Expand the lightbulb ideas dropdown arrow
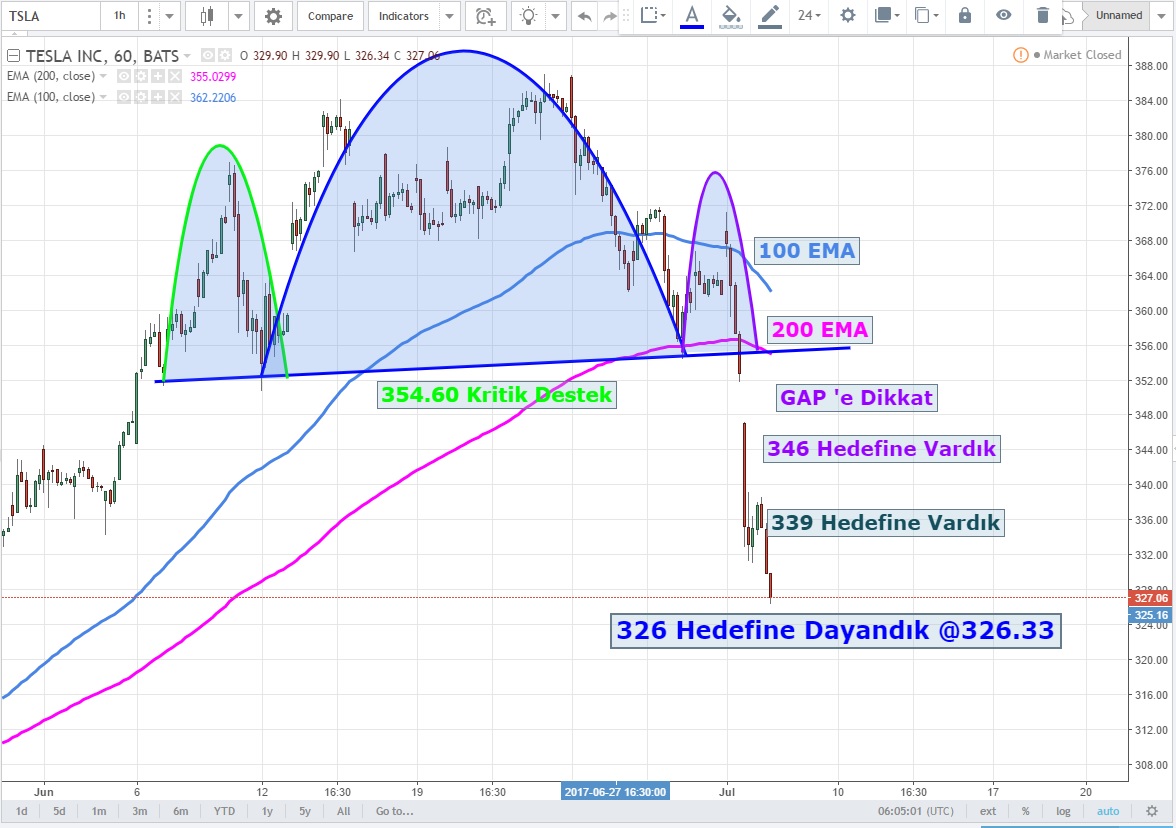 tap(556, 16)
